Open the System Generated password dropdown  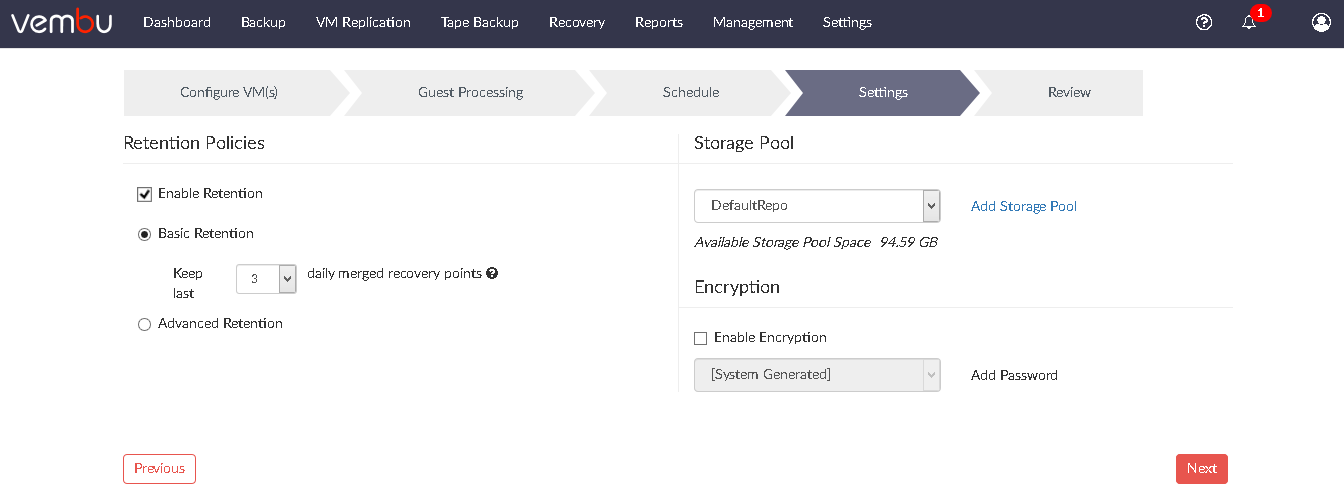[817, 375]
